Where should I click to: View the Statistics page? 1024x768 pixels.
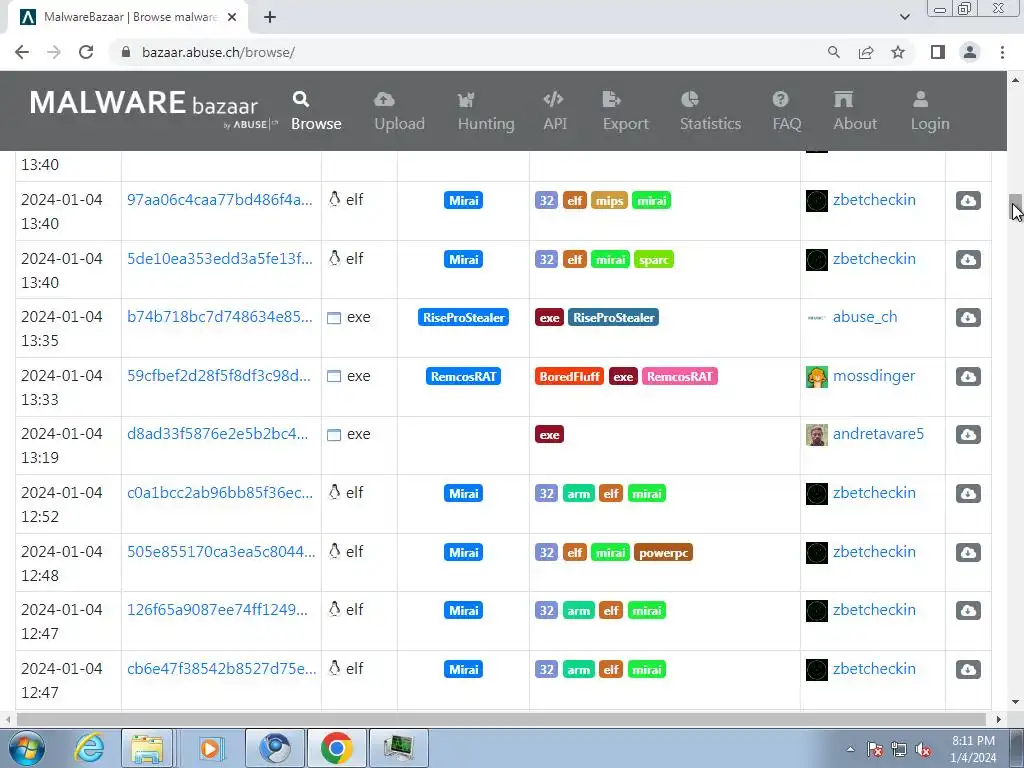tap(710, 111)
